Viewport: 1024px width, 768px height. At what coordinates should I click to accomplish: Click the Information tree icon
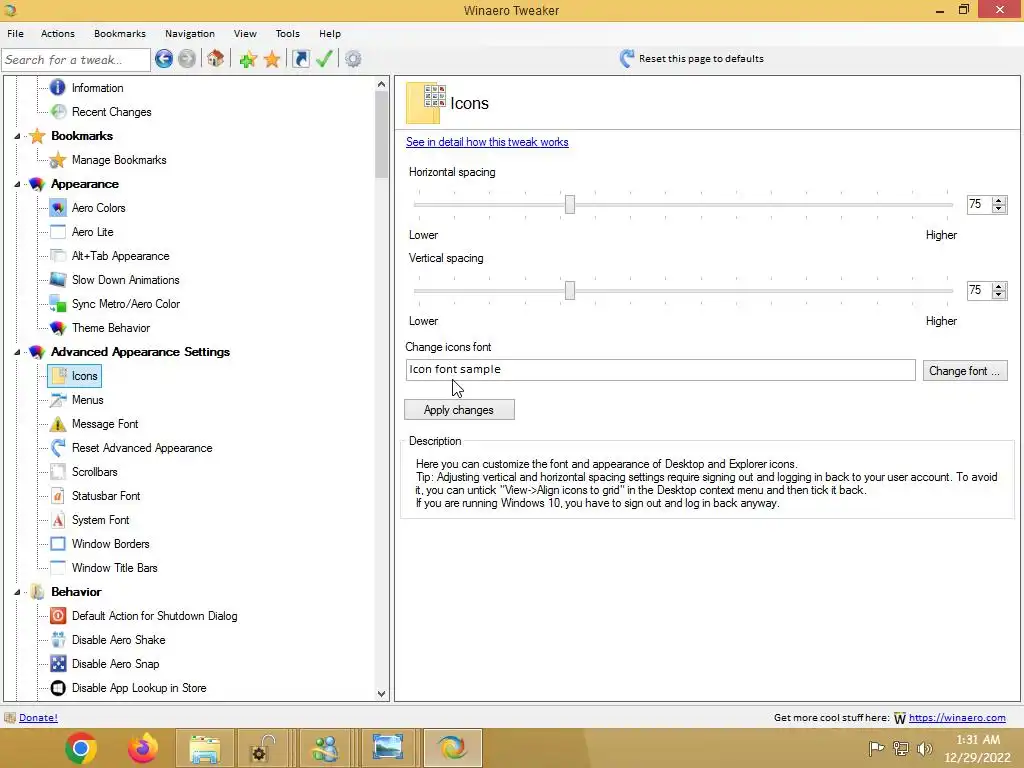tap(57, 88)
